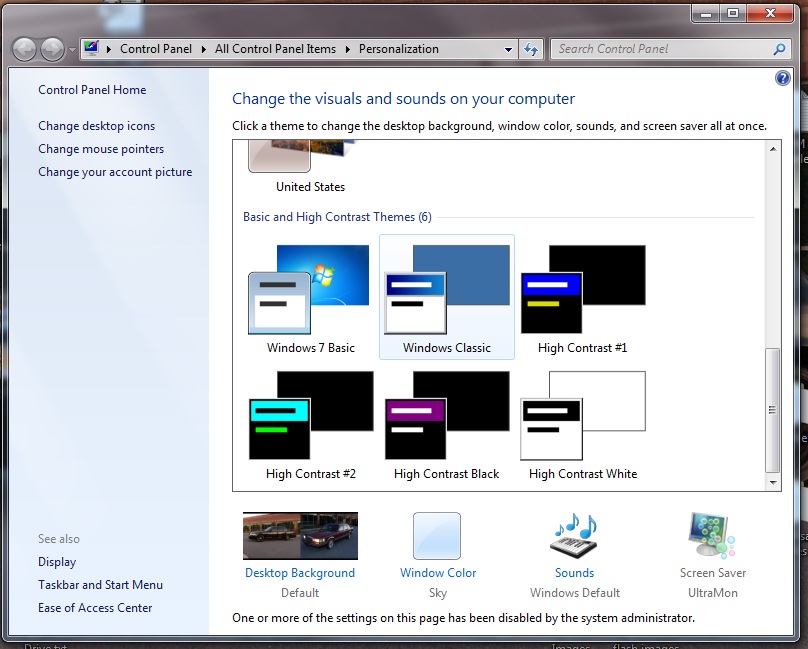Click the Screen Saver label
Viewport: 808px width, 649px height.
pyautogui.click(x=713, y=573)
